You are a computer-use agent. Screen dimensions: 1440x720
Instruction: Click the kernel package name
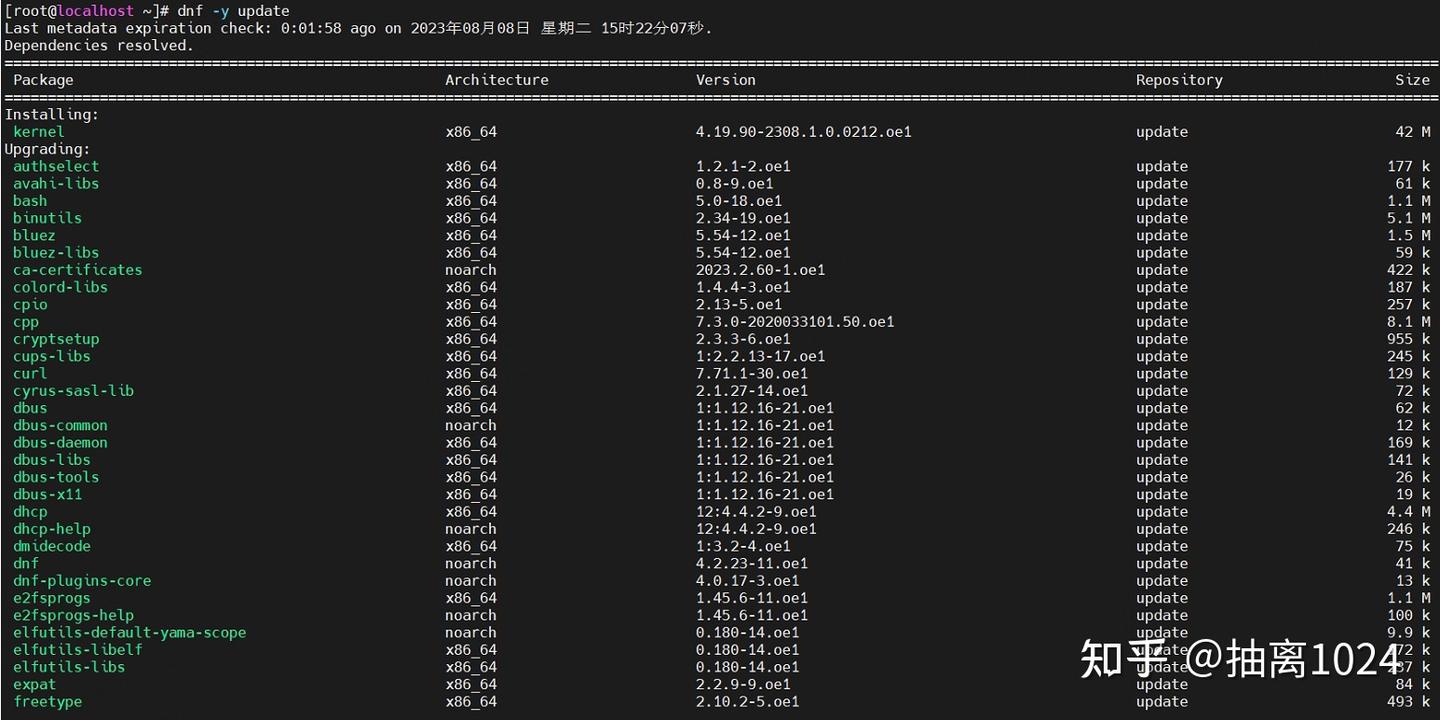[38, 132]
